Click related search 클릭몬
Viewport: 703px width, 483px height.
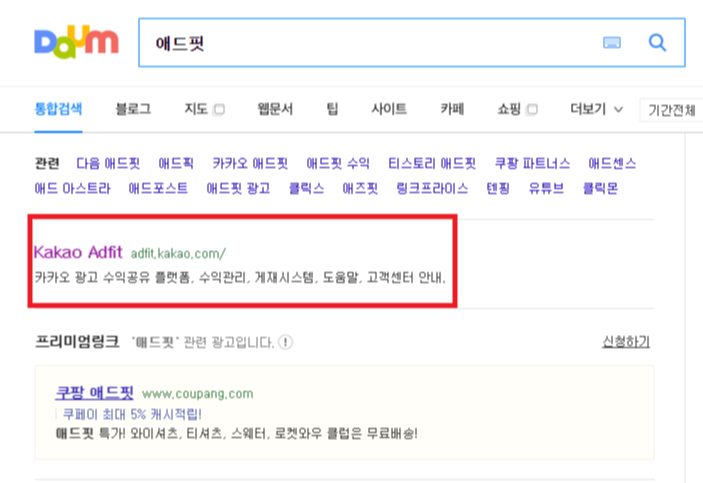pos(600,188)
